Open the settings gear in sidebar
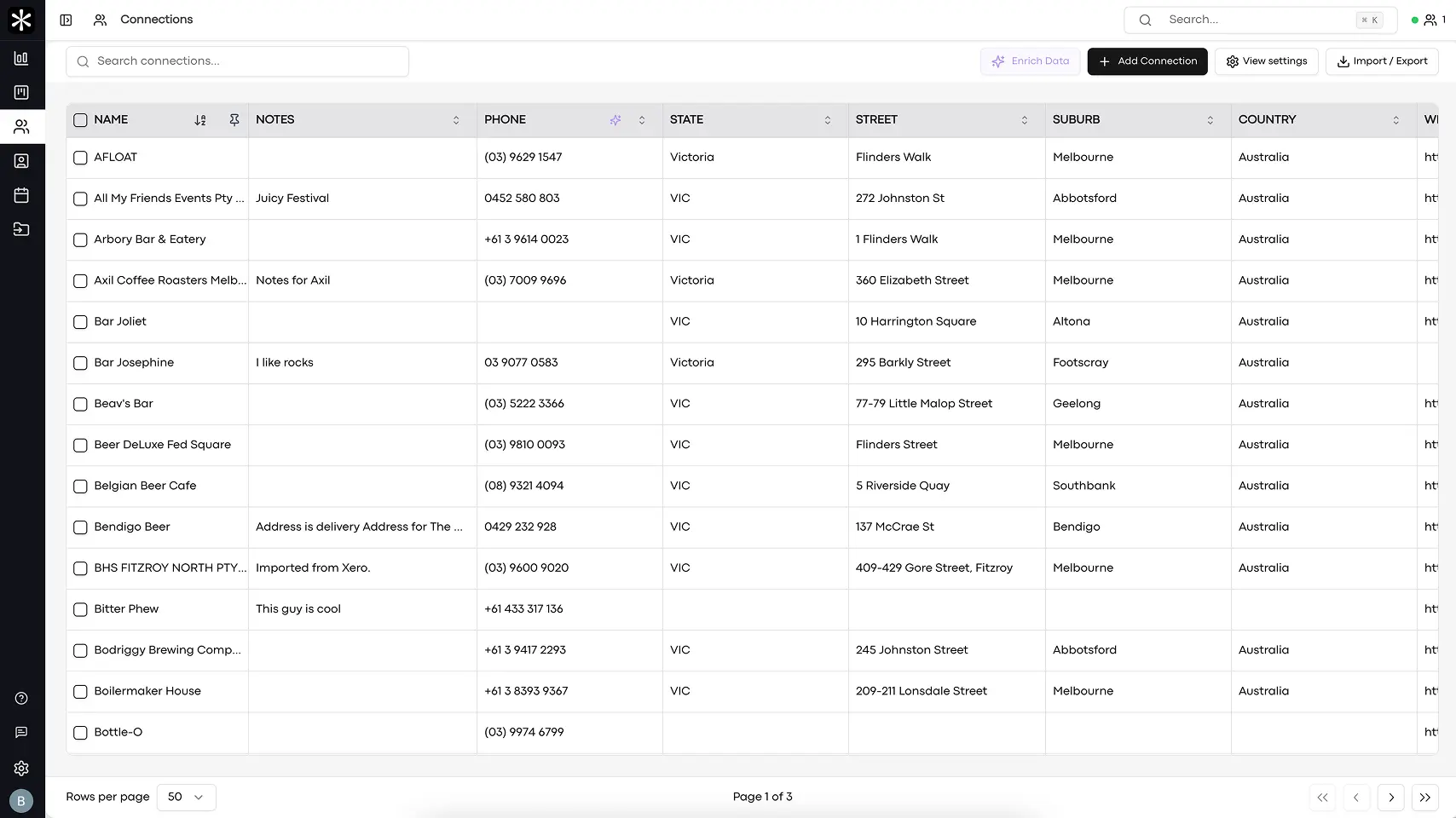This screenshot has width=1456, height=818. pyautogui.click(x=21, y=768)
